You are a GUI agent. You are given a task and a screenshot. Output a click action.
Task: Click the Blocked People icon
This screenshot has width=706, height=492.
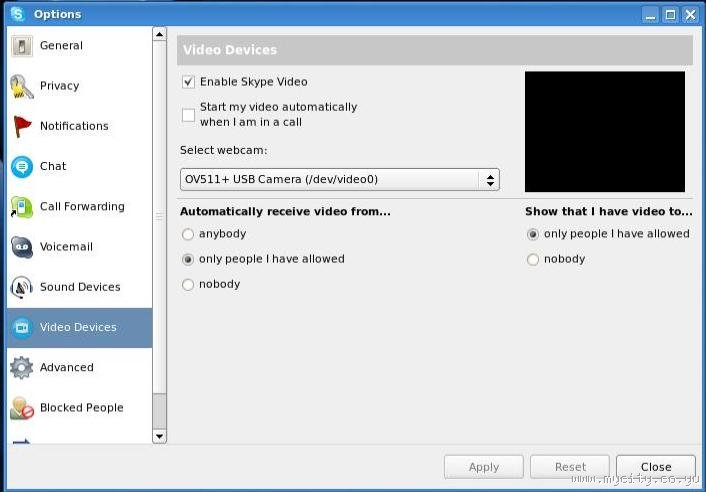[x=21, y=408]
